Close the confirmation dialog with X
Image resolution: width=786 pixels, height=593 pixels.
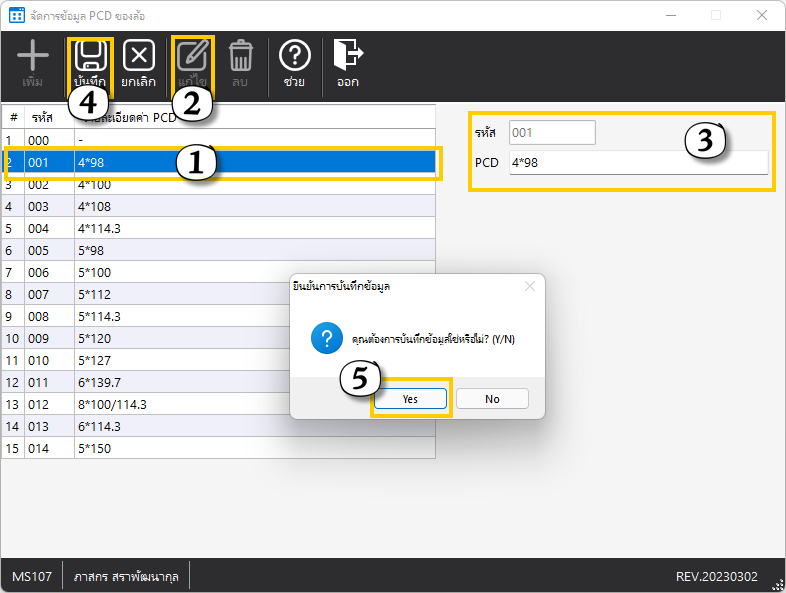coord(530,286)
